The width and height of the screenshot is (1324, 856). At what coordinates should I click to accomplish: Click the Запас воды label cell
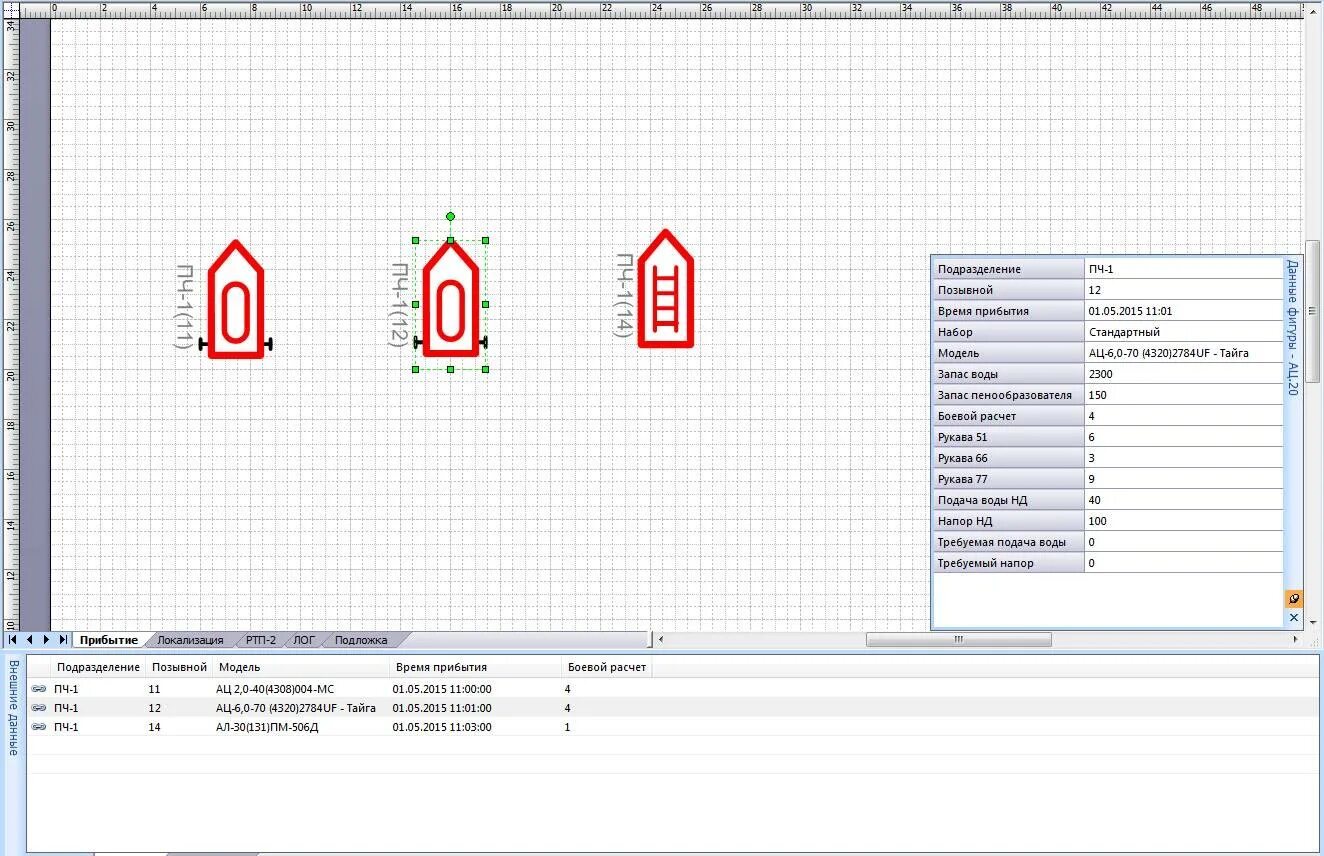[1008, 374]
